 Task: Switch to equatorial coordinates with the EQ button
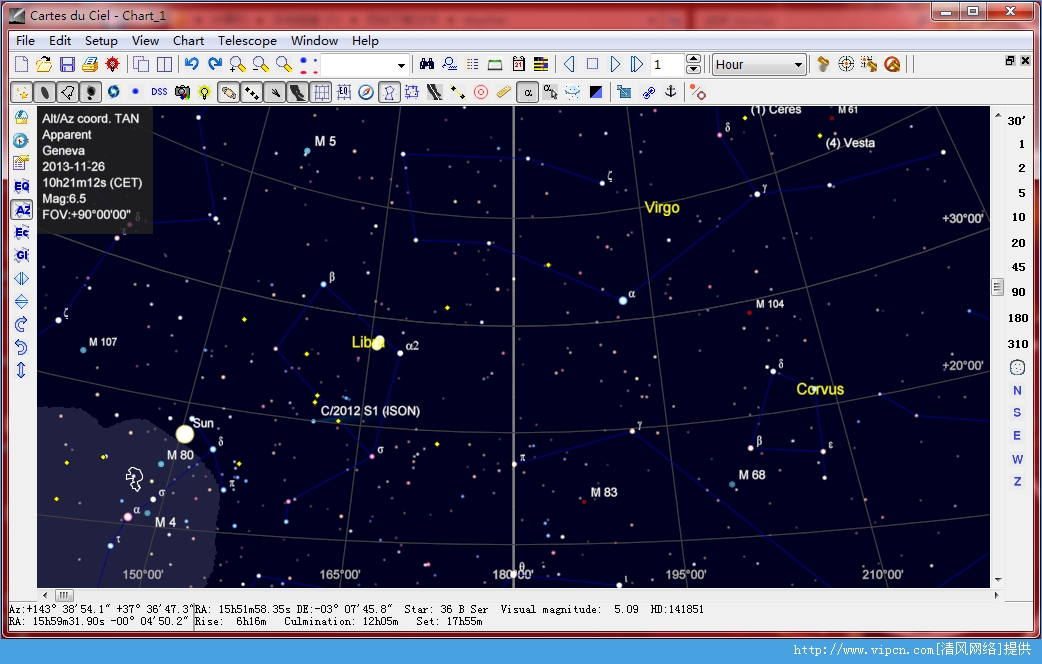point(22,187)
